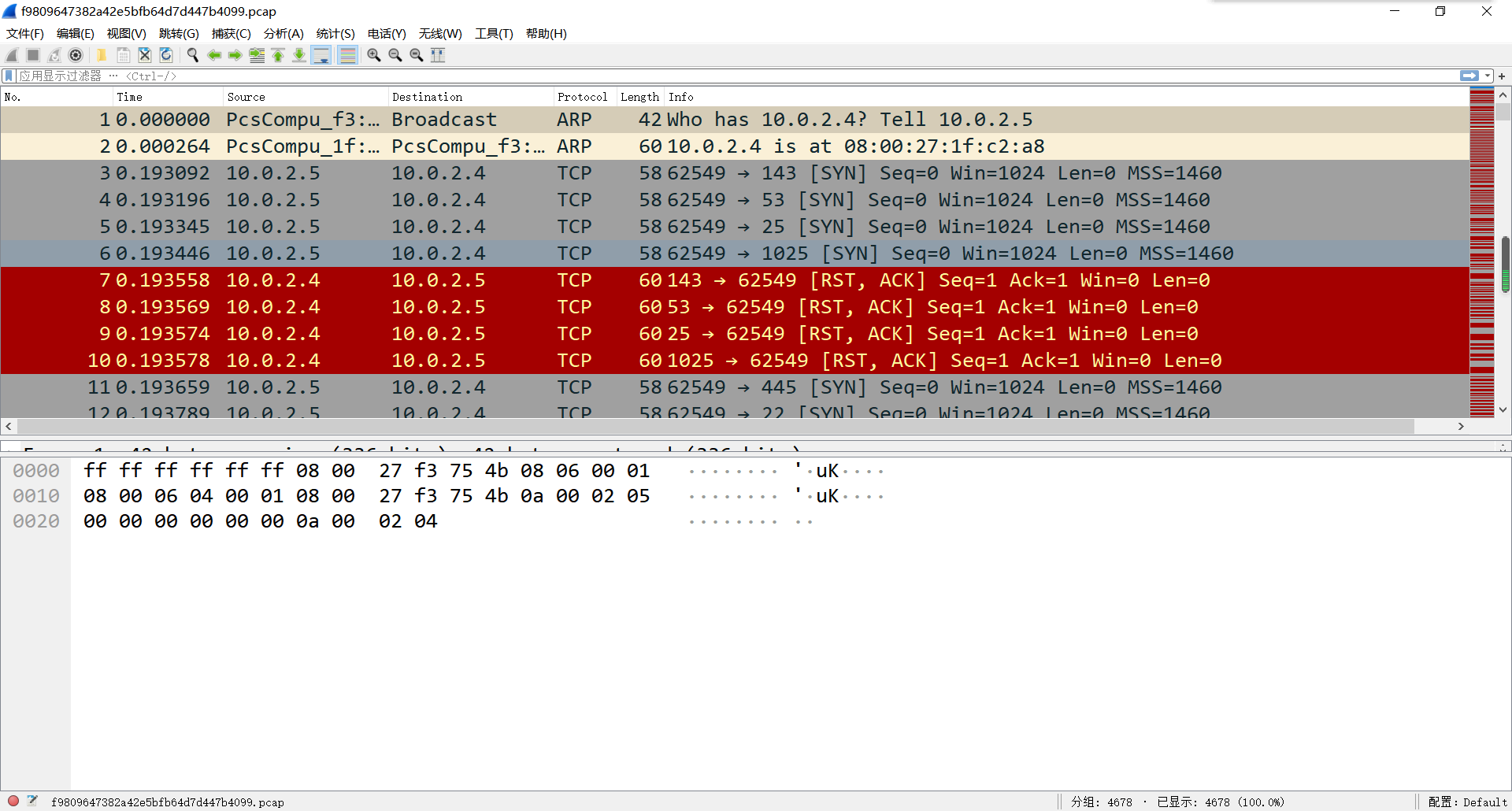Screen dimensions: 1512x811
Task: Toggle packet colorization rules button
Action: (x=347, y=55)
